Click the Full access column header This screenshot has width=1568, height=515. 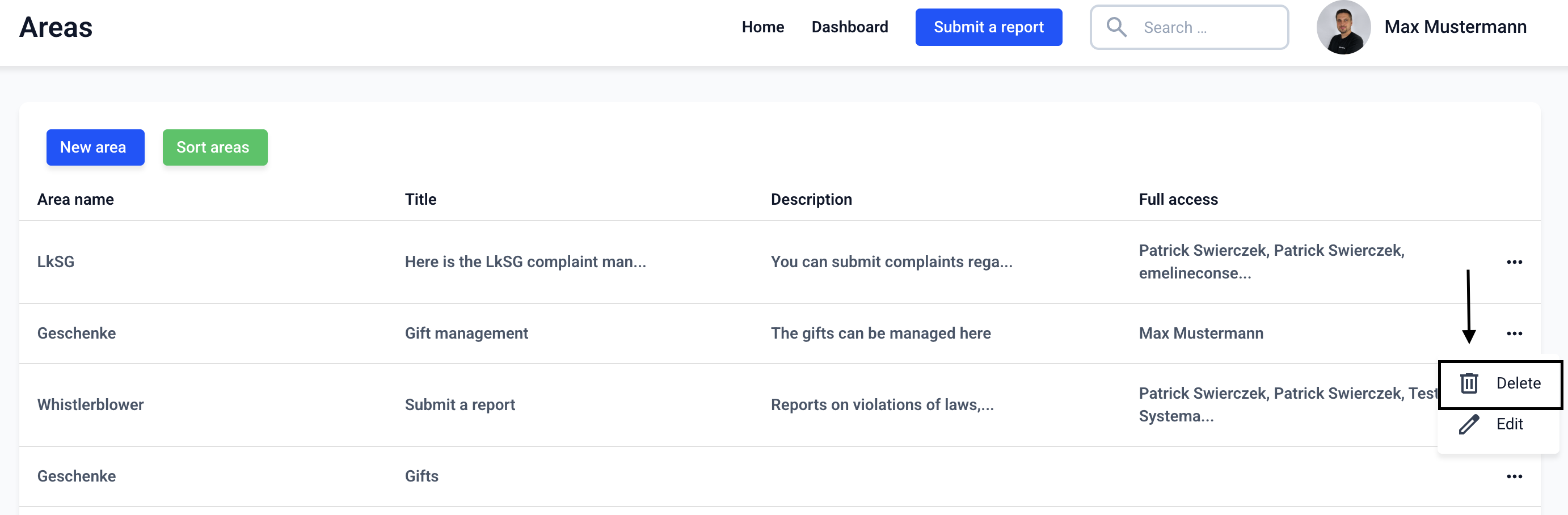[x=1178, y=200]
